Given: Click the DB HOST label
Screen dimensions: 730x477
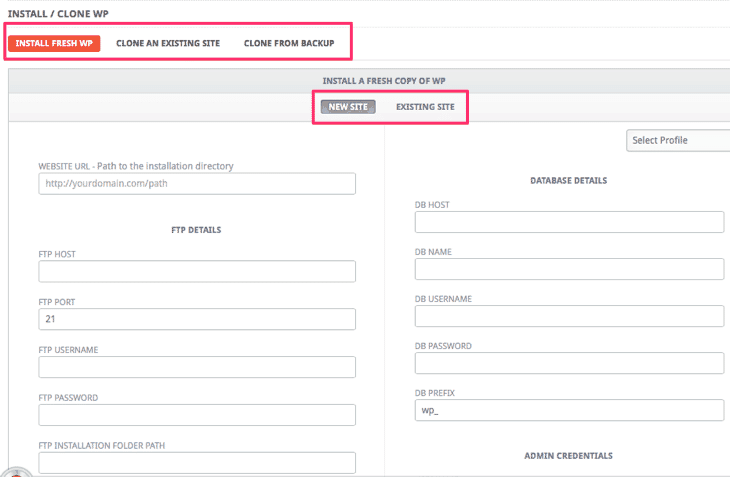Looking at the screenshot, I should click(432, 205).
